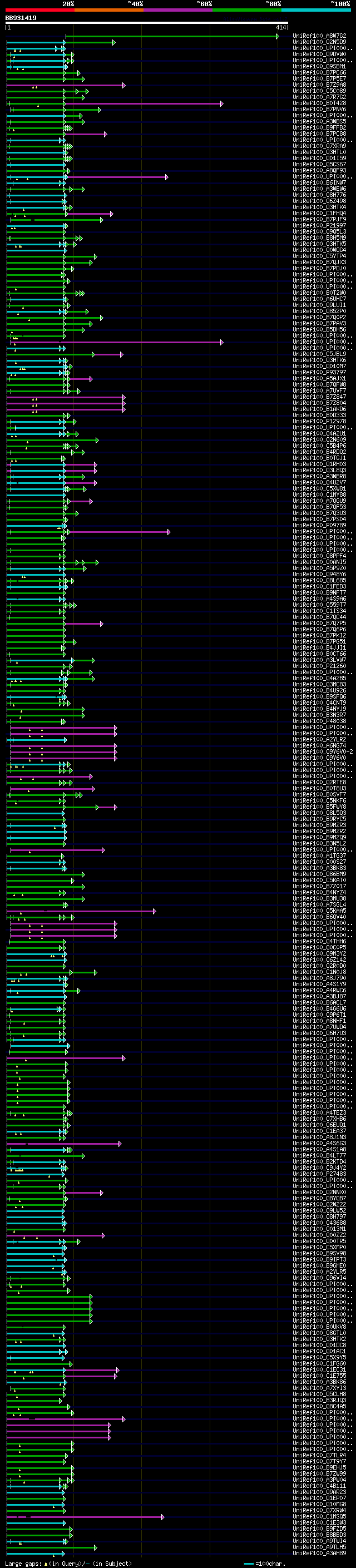Viewport: 356px width, 1568px height.
Task: Select hit label UniRef100_A3WBS5
Action: (x=319, y=122)
